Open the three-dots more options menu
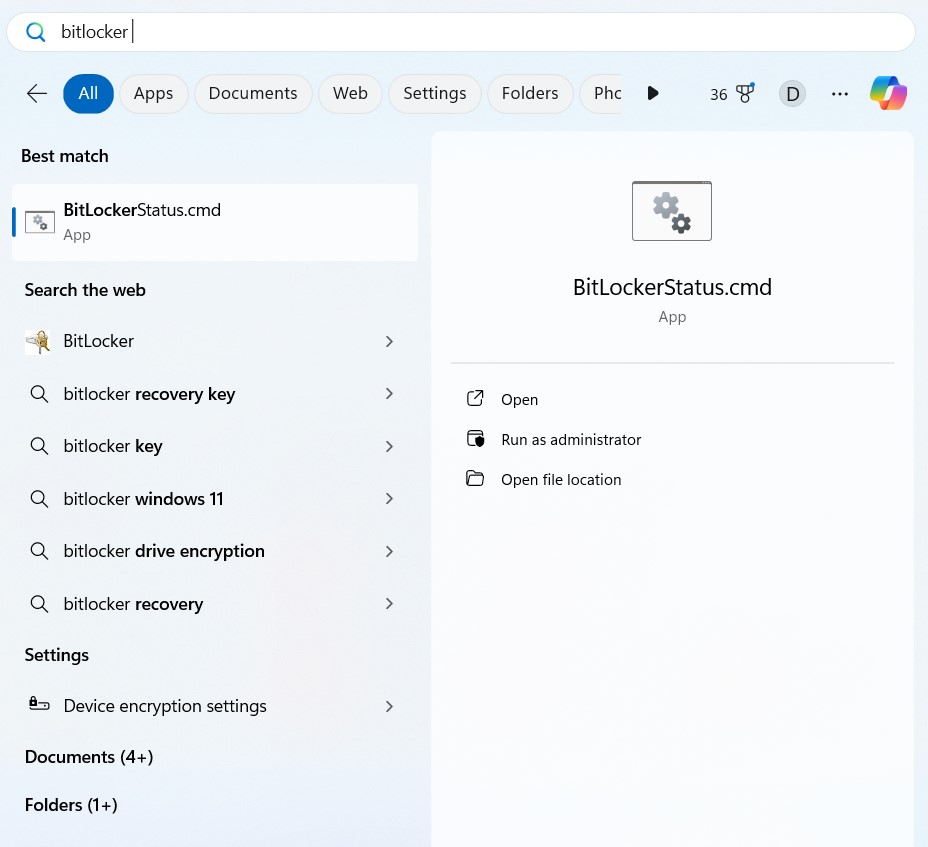 (x=839, y=94)
